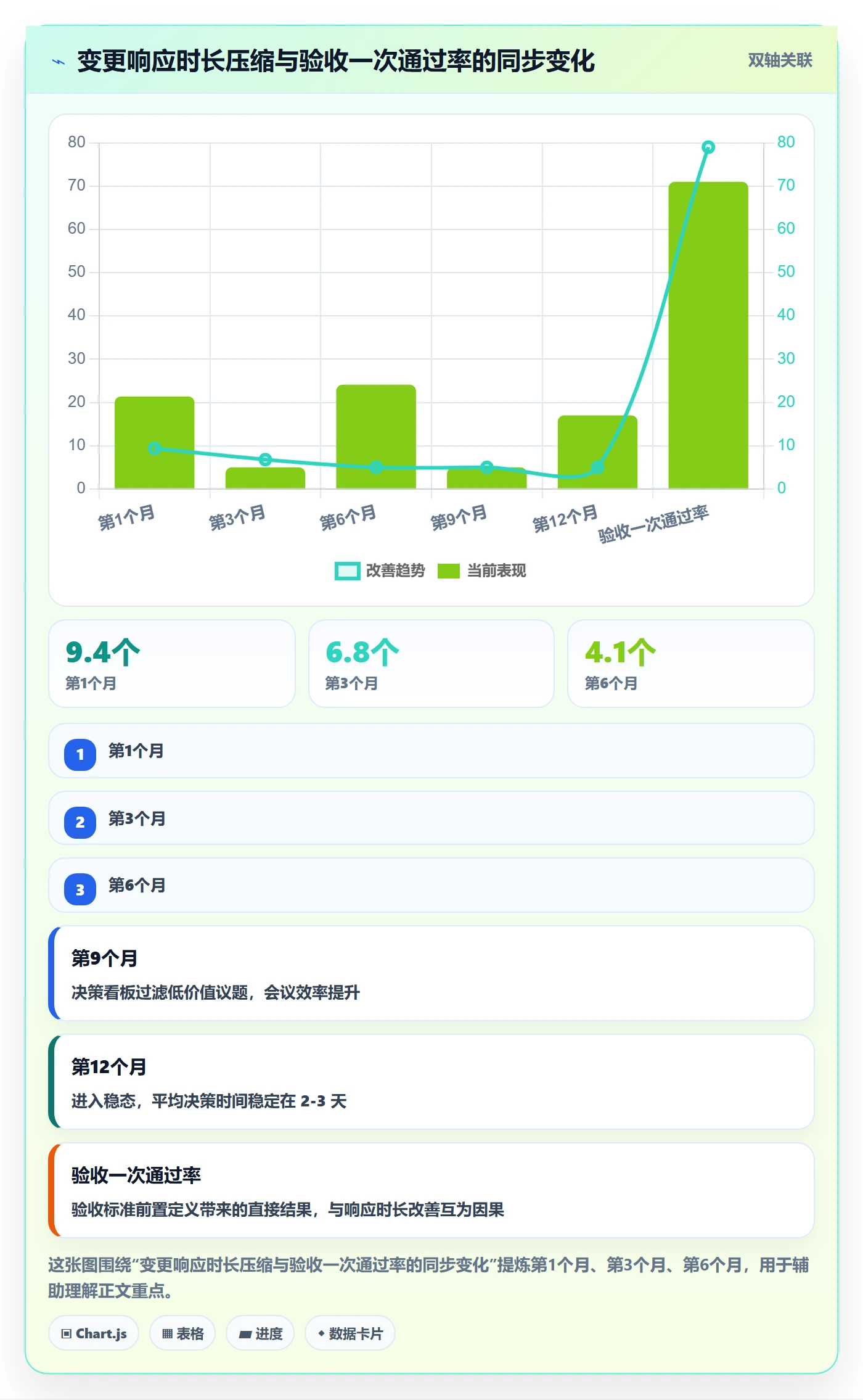Open the 第1个月 list row
The height and width of the screenshot is (1400, 863).
(x=431, y=751)
